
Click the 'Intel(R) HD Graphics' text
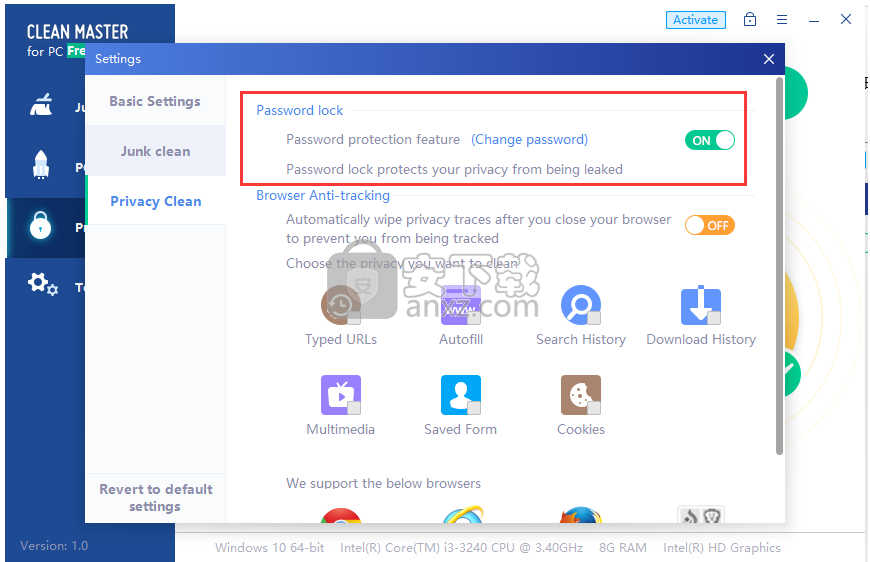722,548
